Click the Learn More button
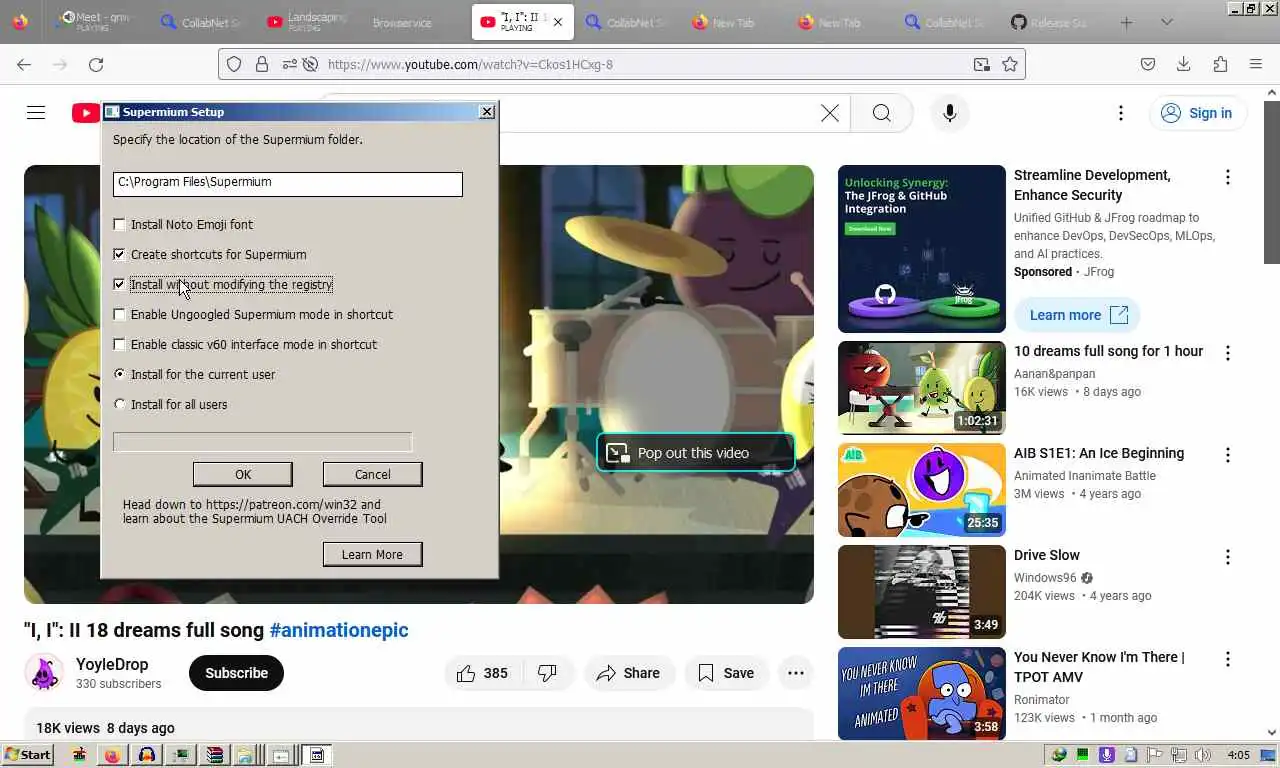 (x=372, y=554)
